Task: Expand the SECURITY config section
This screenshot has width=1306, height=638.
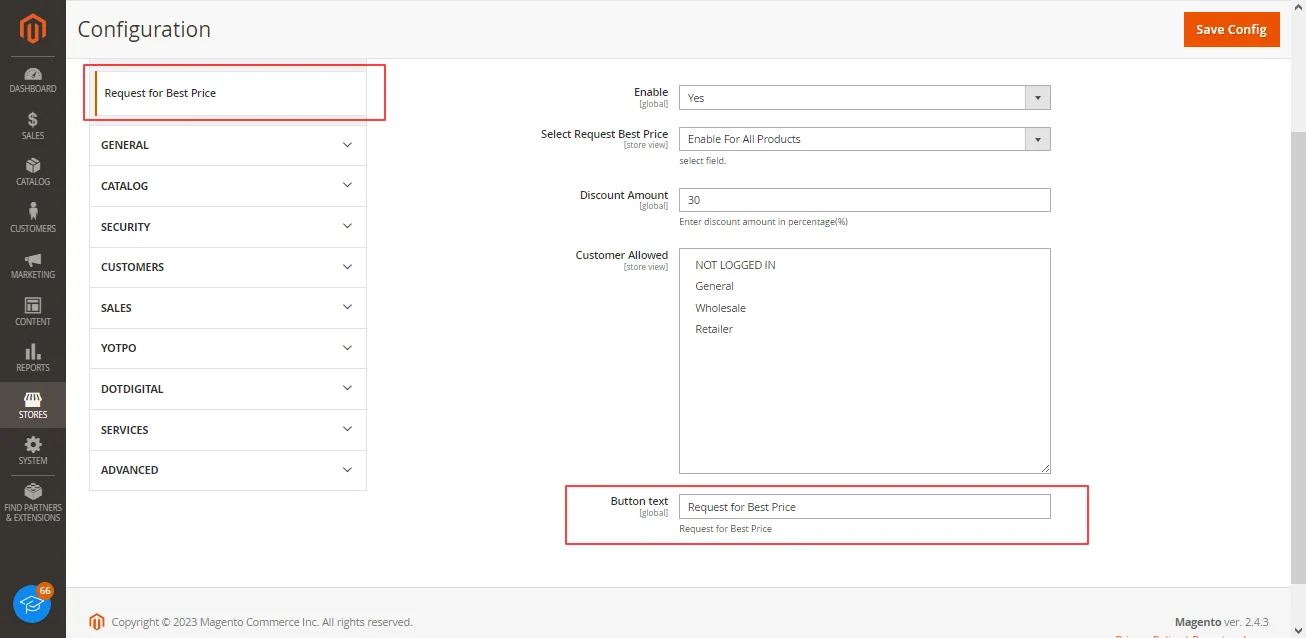Action: click(x=228, y=227)
